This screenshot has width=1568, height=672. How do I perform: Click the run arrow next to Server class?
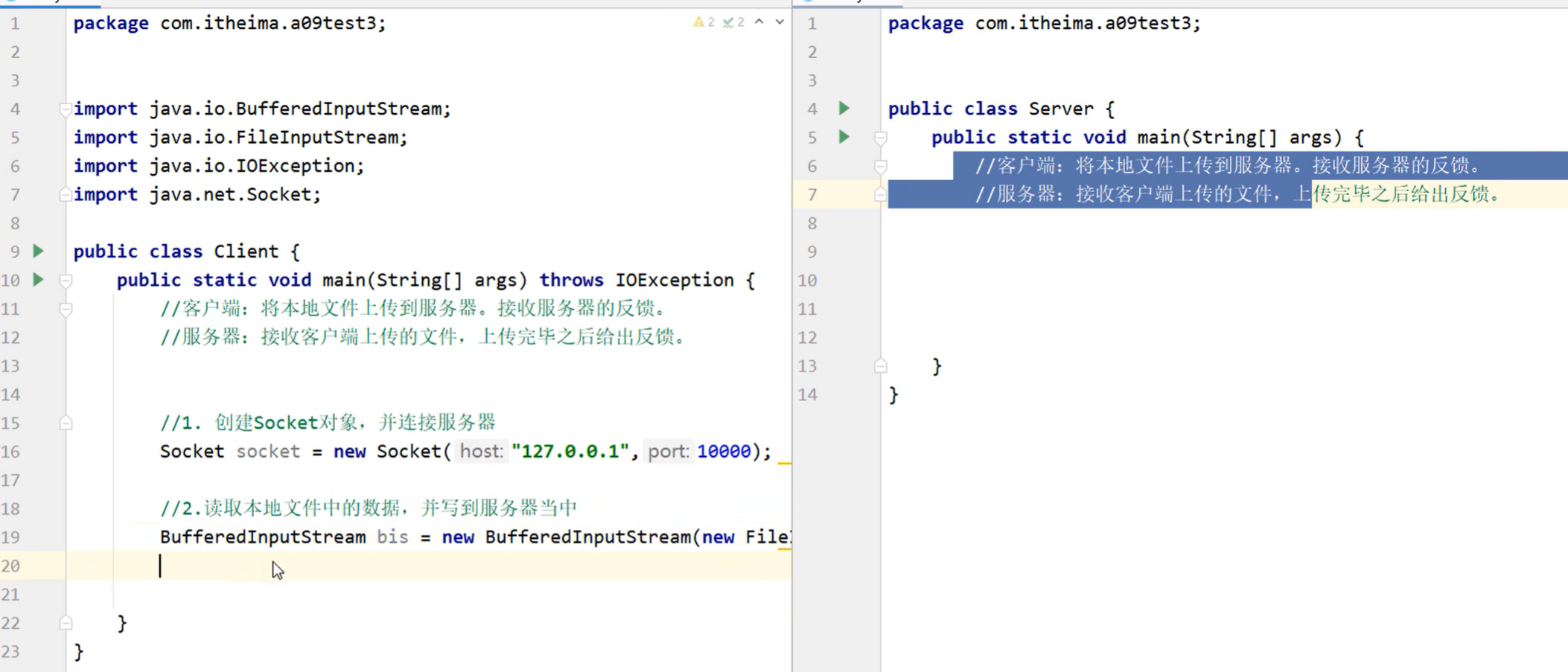click(x=845, y=109)
